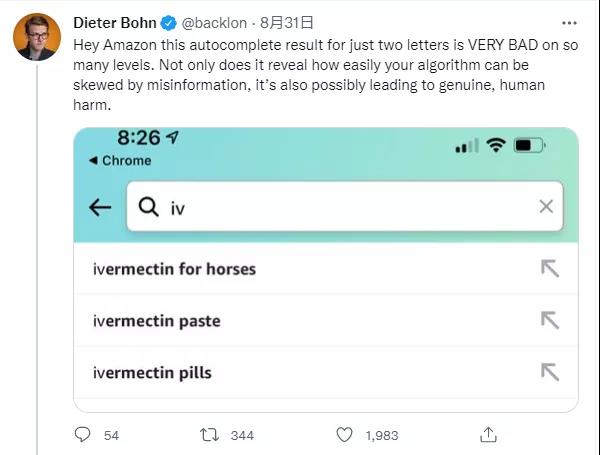
Task: Like the tweet with the heart icon
Action: click(x=345, y=435)
